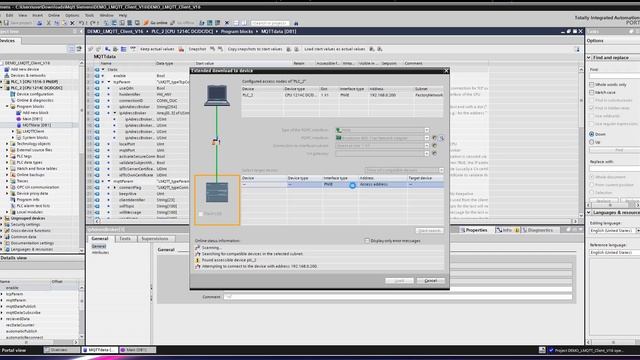This screenshot has width=640, height=360.
Task: Click the Main [OB1] block icon in tree
Action: tap(19, 119)
